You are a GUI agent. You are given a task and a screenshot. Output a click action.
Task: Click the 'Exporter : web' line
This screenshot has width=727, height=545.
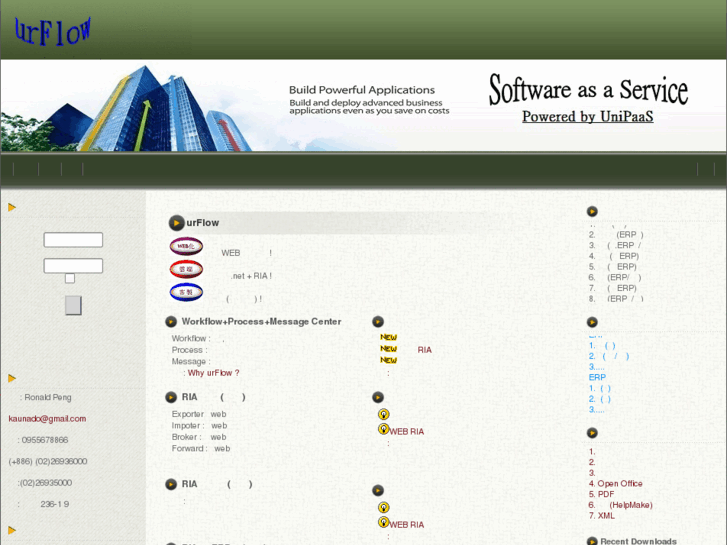click(x=199, y=414)
